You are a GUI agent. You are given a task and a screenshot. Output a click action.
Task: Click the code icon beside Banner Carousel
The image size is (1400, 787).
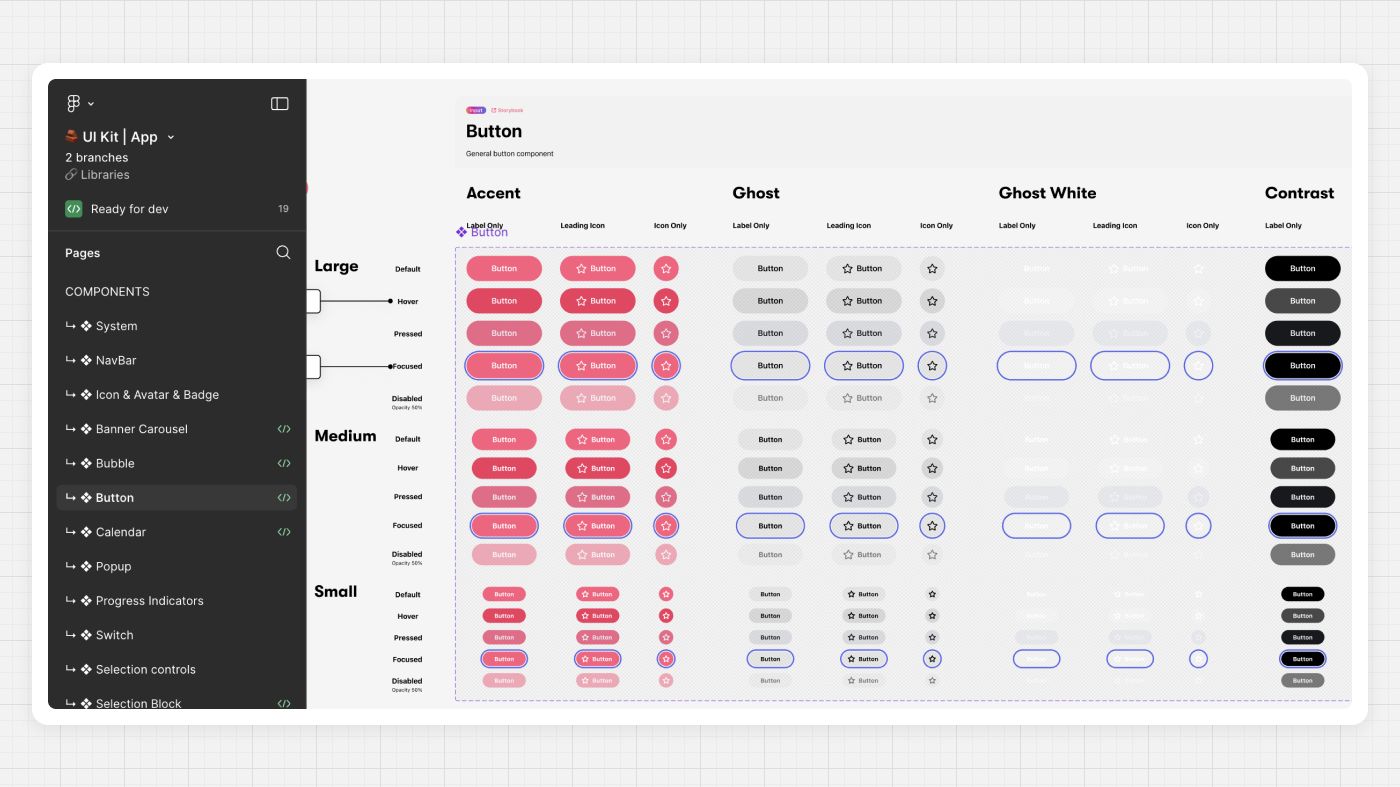[x=284, y=429]
